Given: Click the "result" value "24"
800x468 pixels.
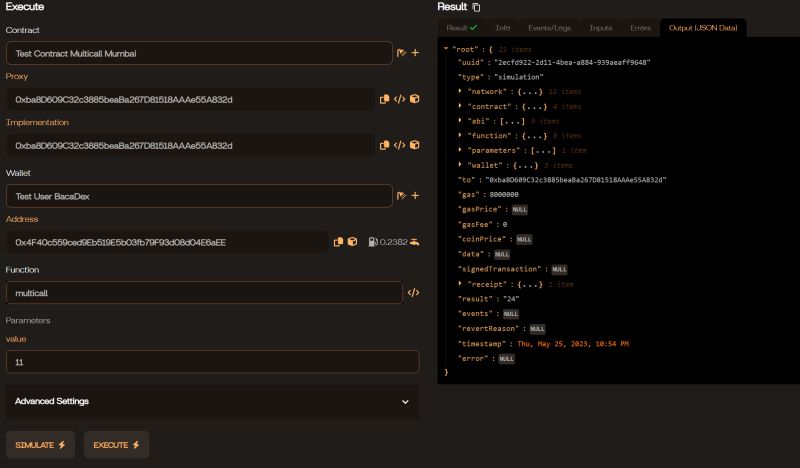Looking at the screenshot, I should click(511, 299).
